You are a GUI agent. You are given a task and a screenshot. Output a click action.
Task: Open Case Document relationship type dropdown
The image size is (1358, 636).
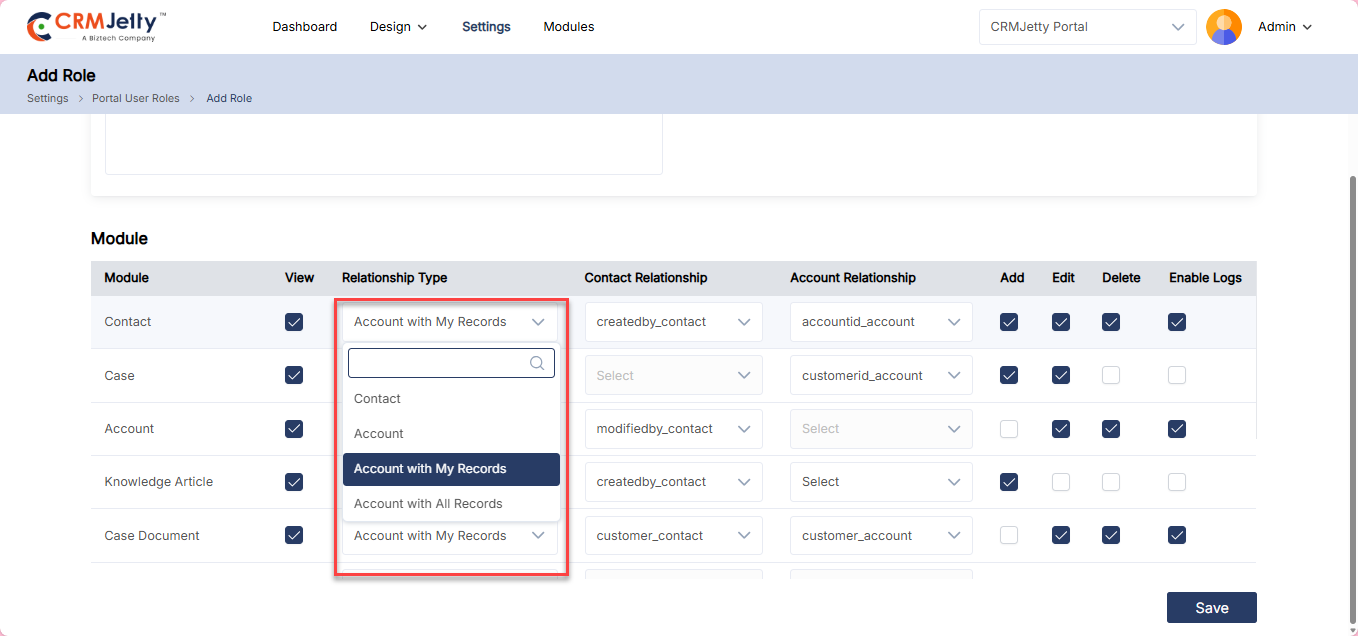pos(449,536)
